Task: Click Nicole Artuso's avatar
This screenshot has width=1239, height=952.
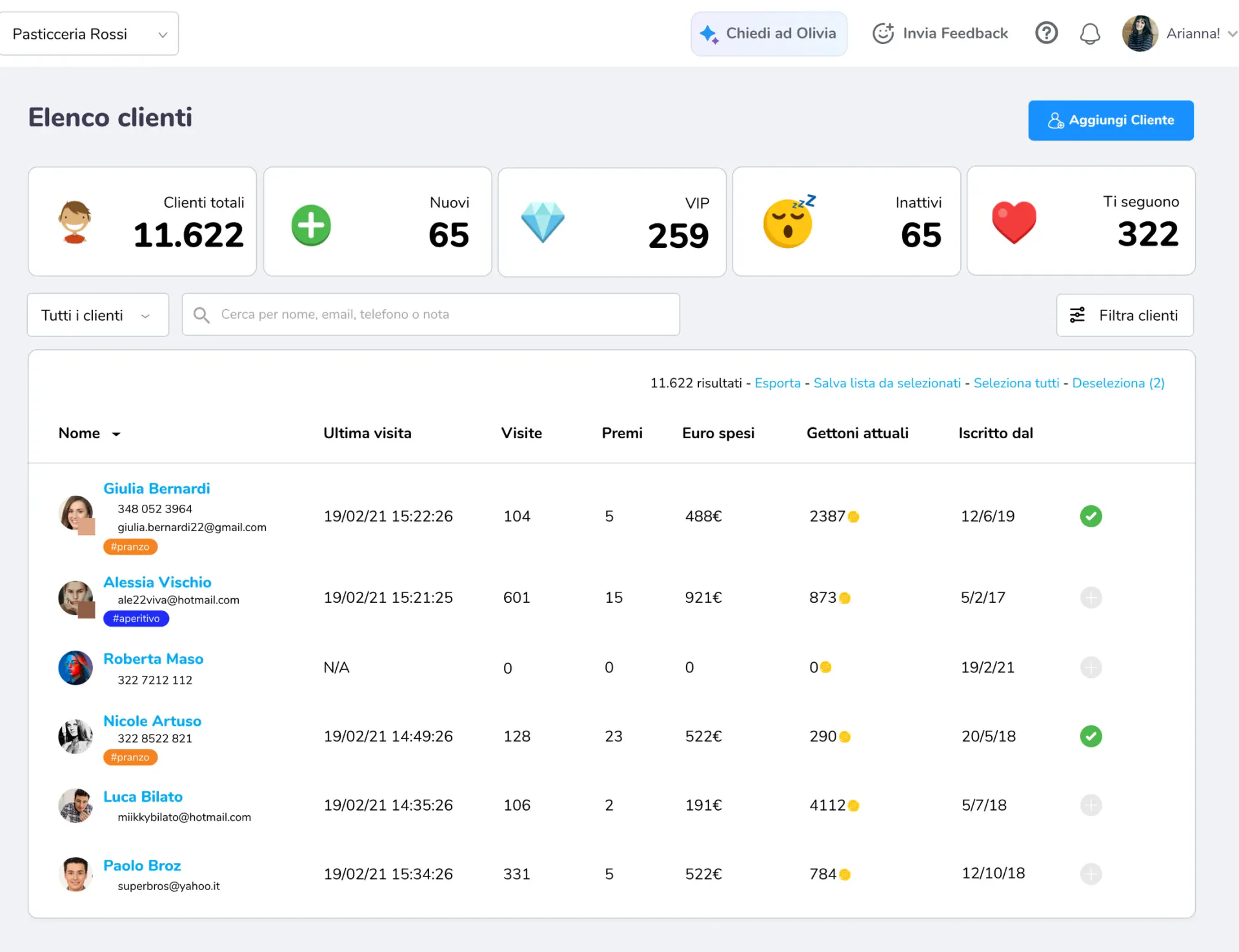Action: click(x=76, y=736)
